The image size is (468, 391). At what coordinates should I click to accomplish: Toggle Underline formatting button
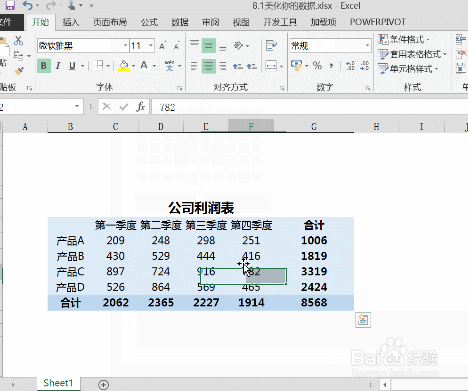(72, 66)
